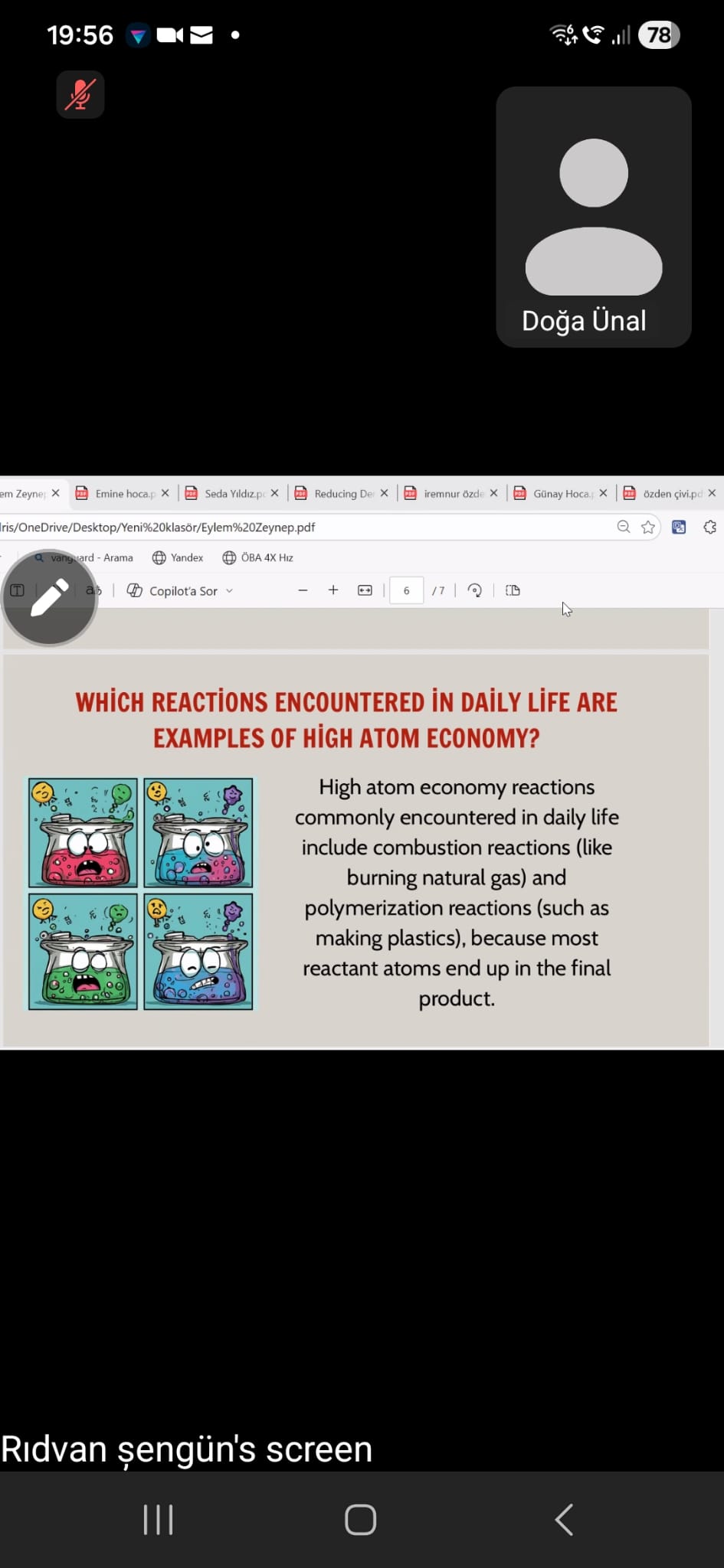
Task: Tap the pencil annotation button
Action: (x=50, y=598)
